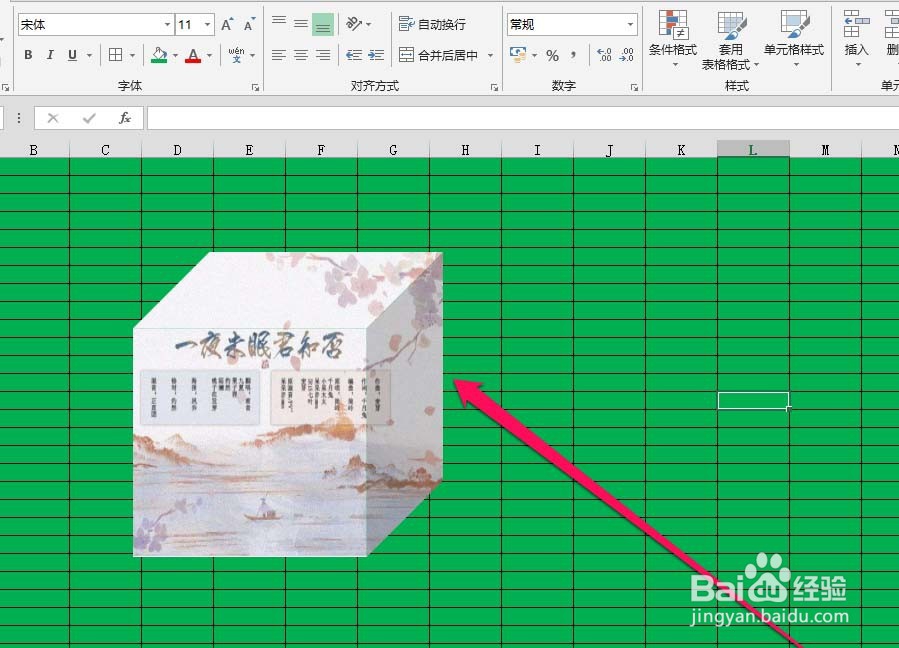Select column D header
This screenshot has width=899, height=648.
tap(177, 150)
